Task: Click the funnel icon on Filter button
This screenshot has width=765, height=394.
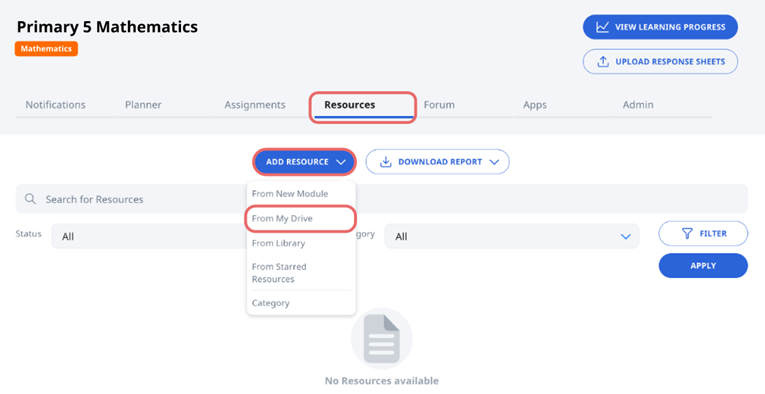Action: [x=687, y=234]
